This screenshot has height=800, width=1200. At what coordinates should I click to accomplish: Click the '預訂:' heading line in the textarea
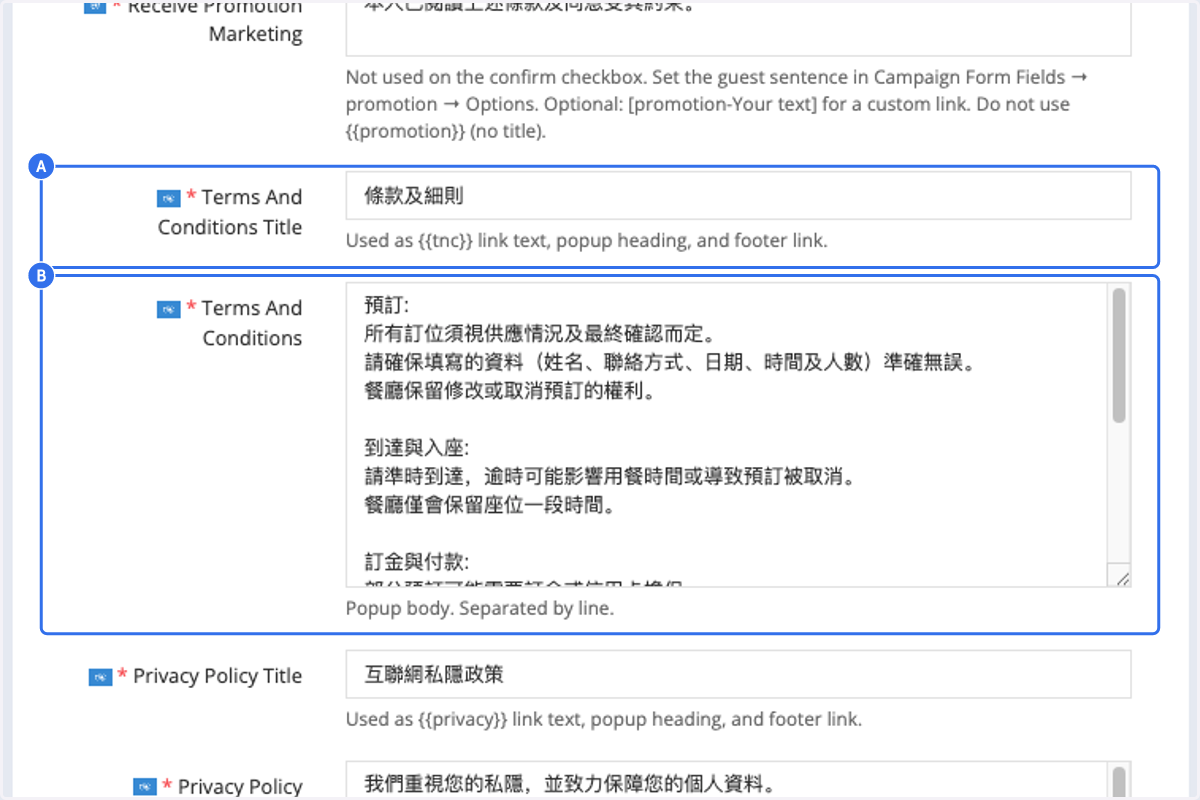387,305
